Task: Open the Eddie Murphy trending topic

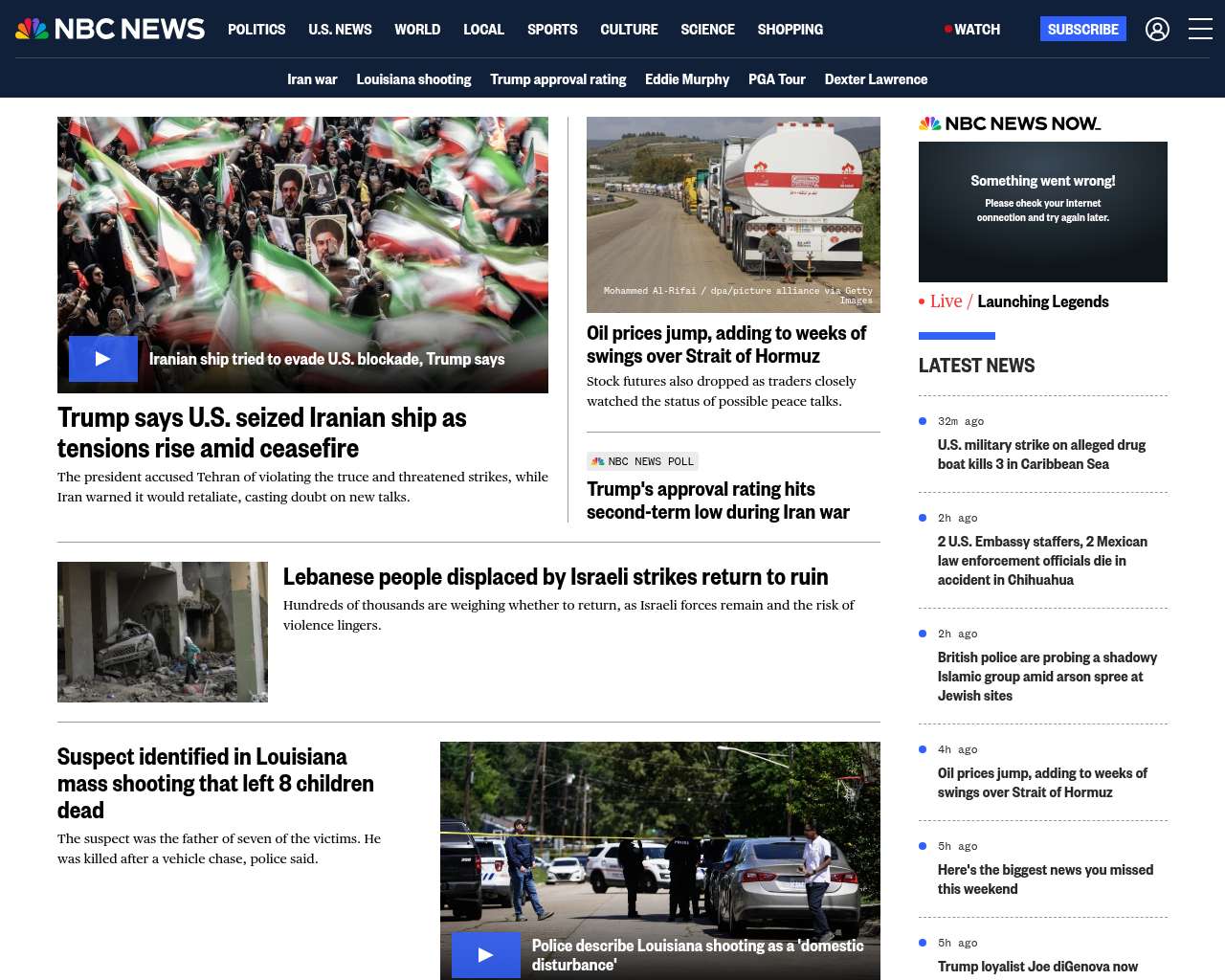Action: tap(687, 79)
